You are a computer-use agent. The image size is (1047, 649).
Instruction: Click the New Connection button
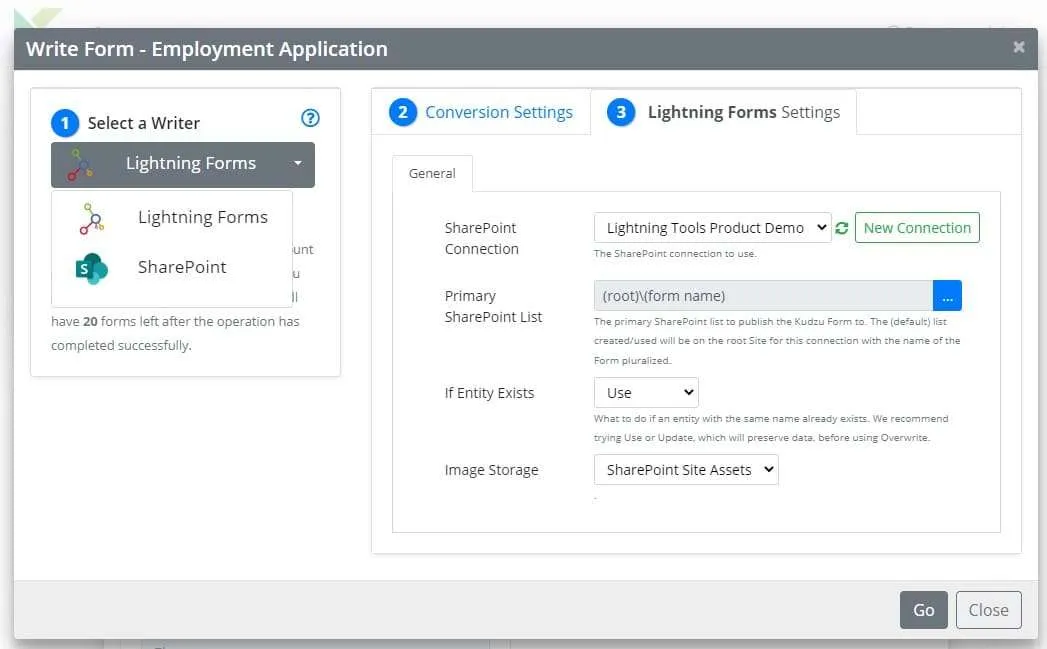tap(917, 227)
